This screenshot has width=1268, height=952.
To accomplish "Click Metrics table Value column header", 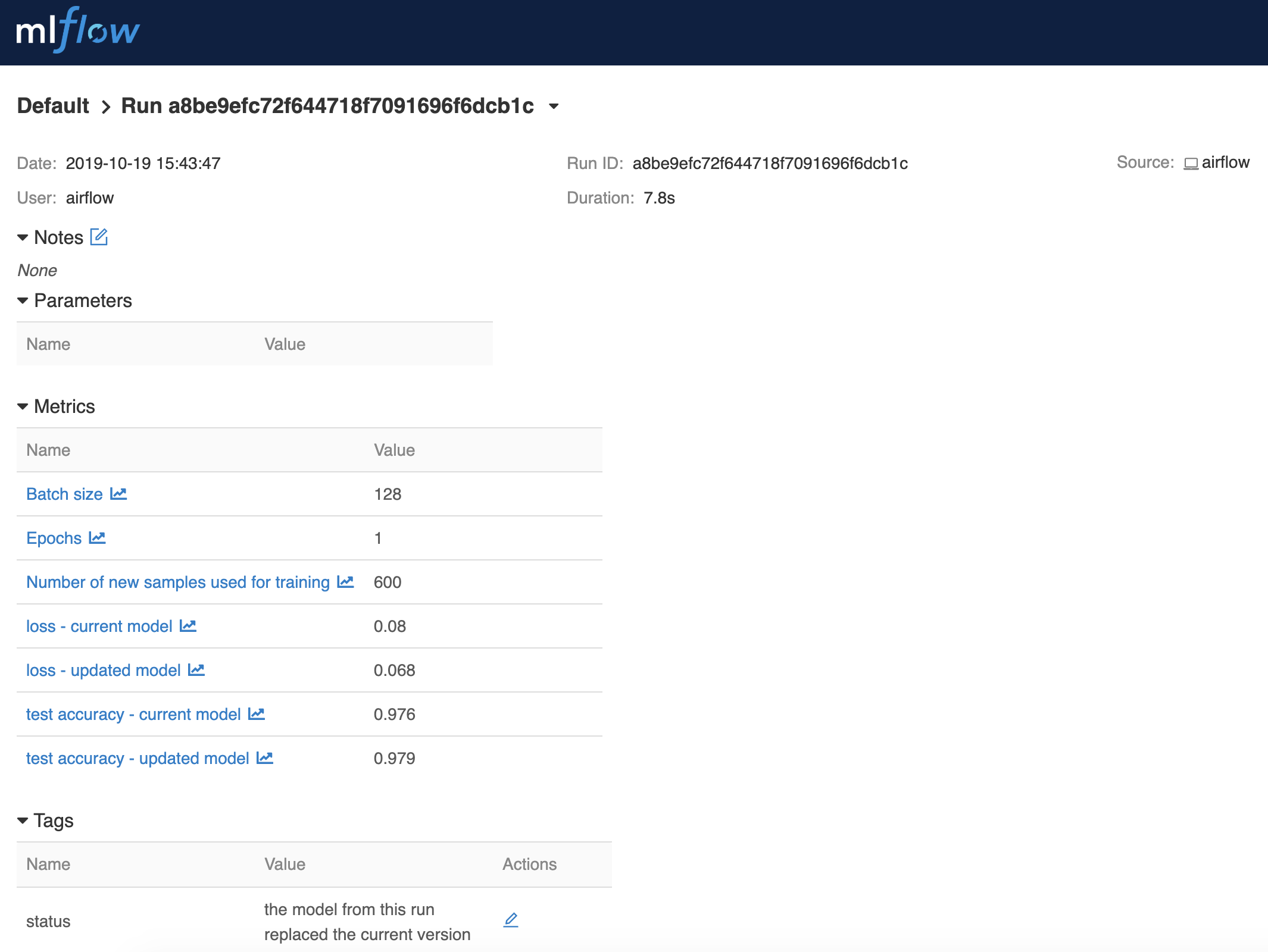I will (394, 450).
